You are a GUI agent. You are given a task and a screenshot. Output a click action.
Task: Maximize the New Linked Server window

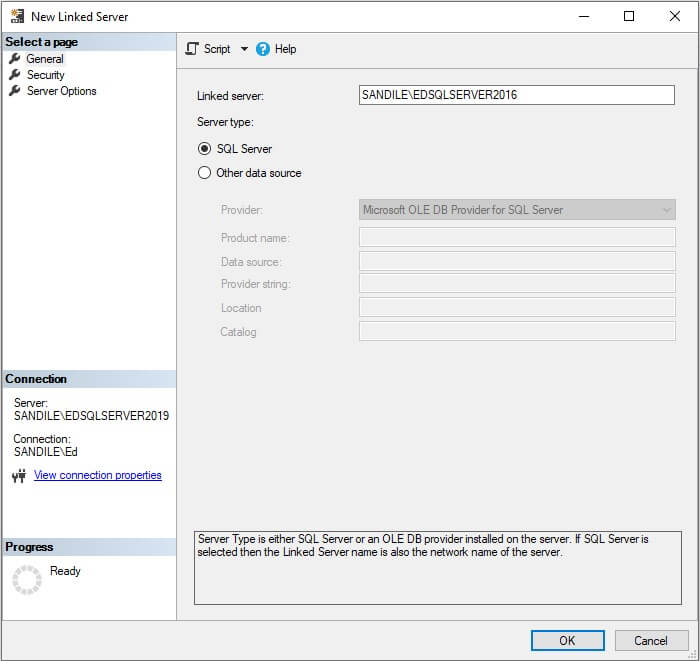pos(629,17)
